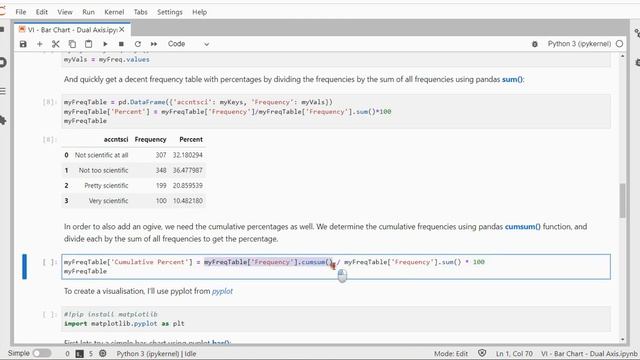Click into the myFreqTable DataFrame code cell

(336, 111)
